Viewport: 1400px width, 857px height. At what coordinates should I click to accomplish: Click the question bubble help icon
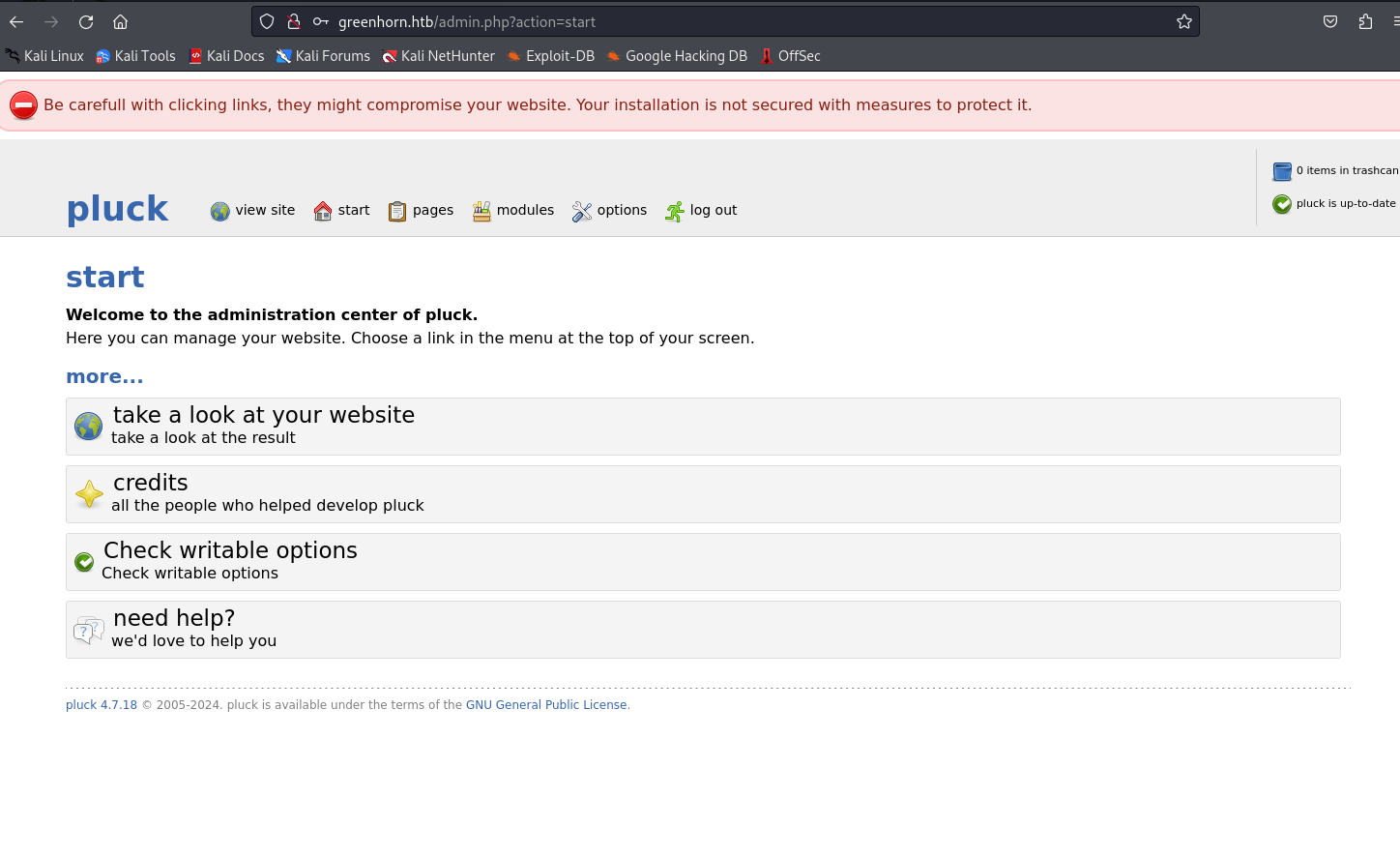click(89, 631)
